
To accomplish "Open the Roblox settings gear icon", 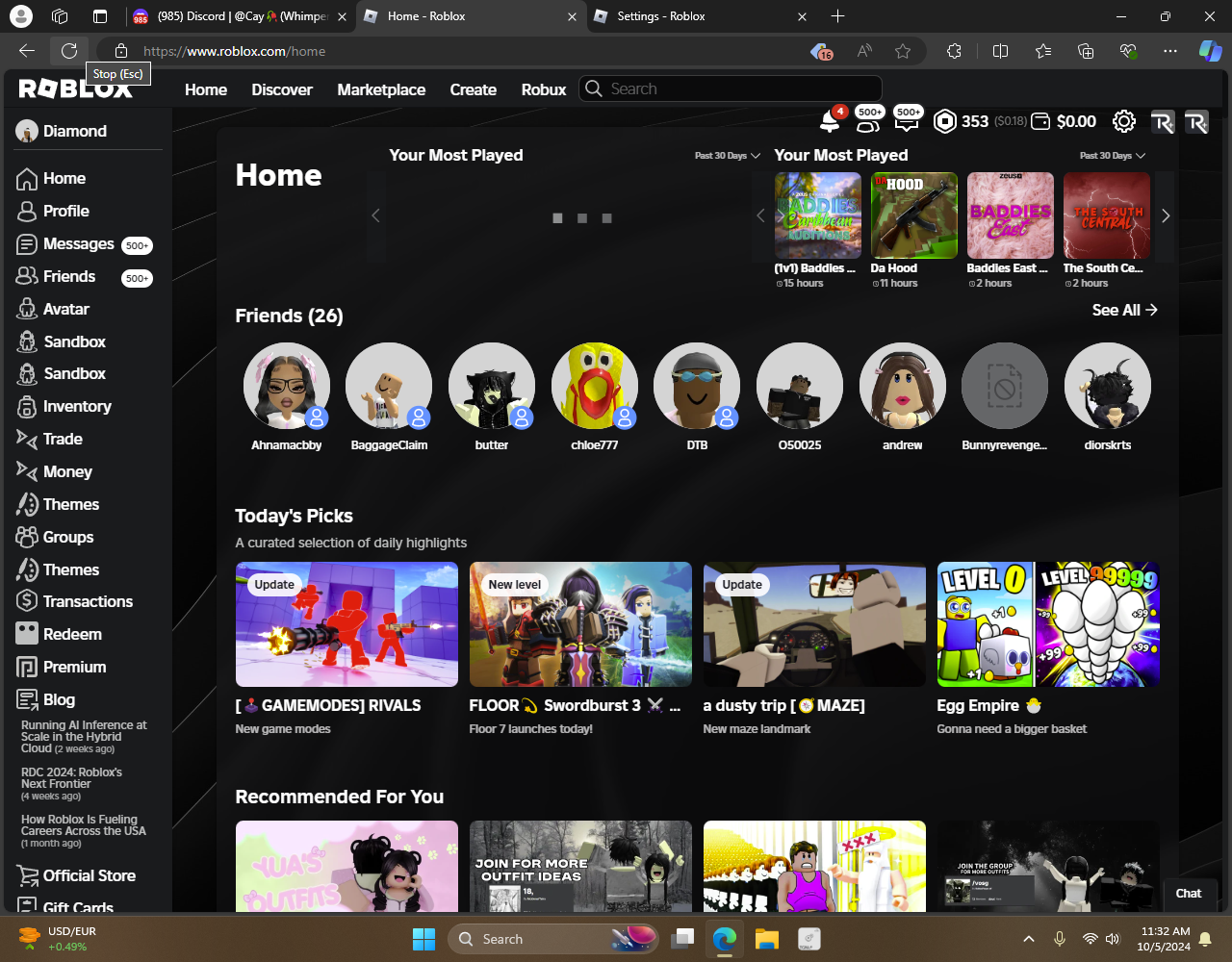I will pos(1123,121).
